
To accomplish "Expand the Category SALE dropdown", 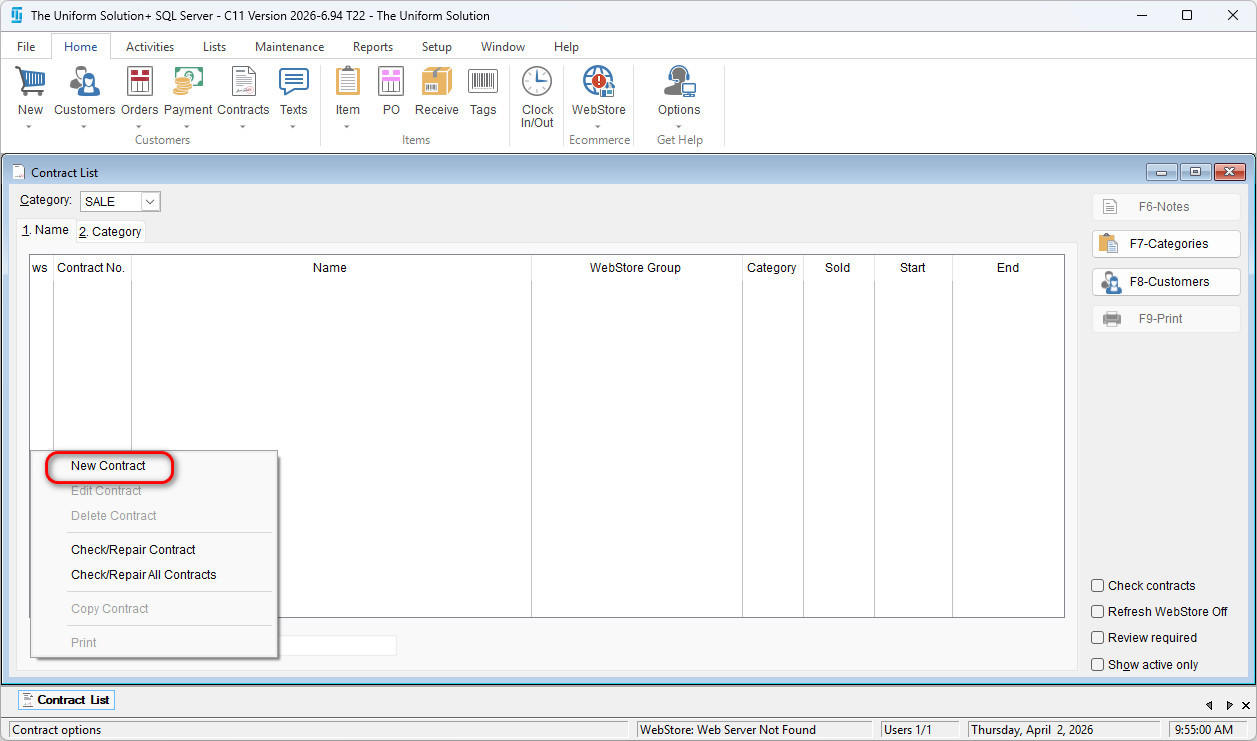I will pos(150,202).
